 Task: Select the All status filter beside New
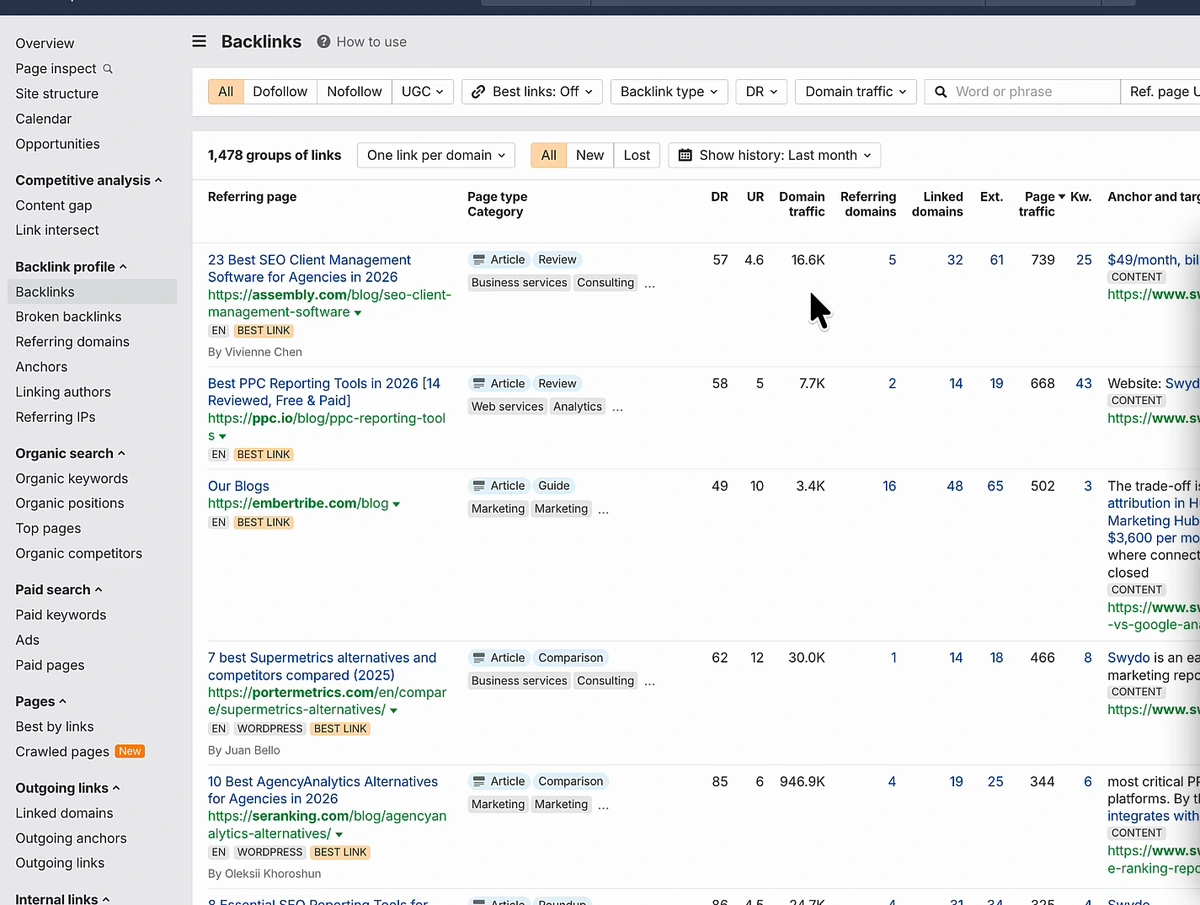coord(549,155)
